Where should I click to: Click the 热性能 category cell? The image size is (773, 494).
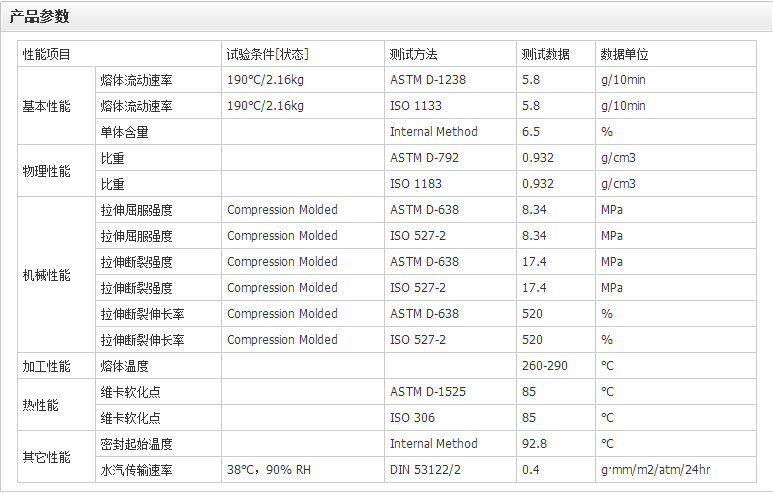coord(41,405)
